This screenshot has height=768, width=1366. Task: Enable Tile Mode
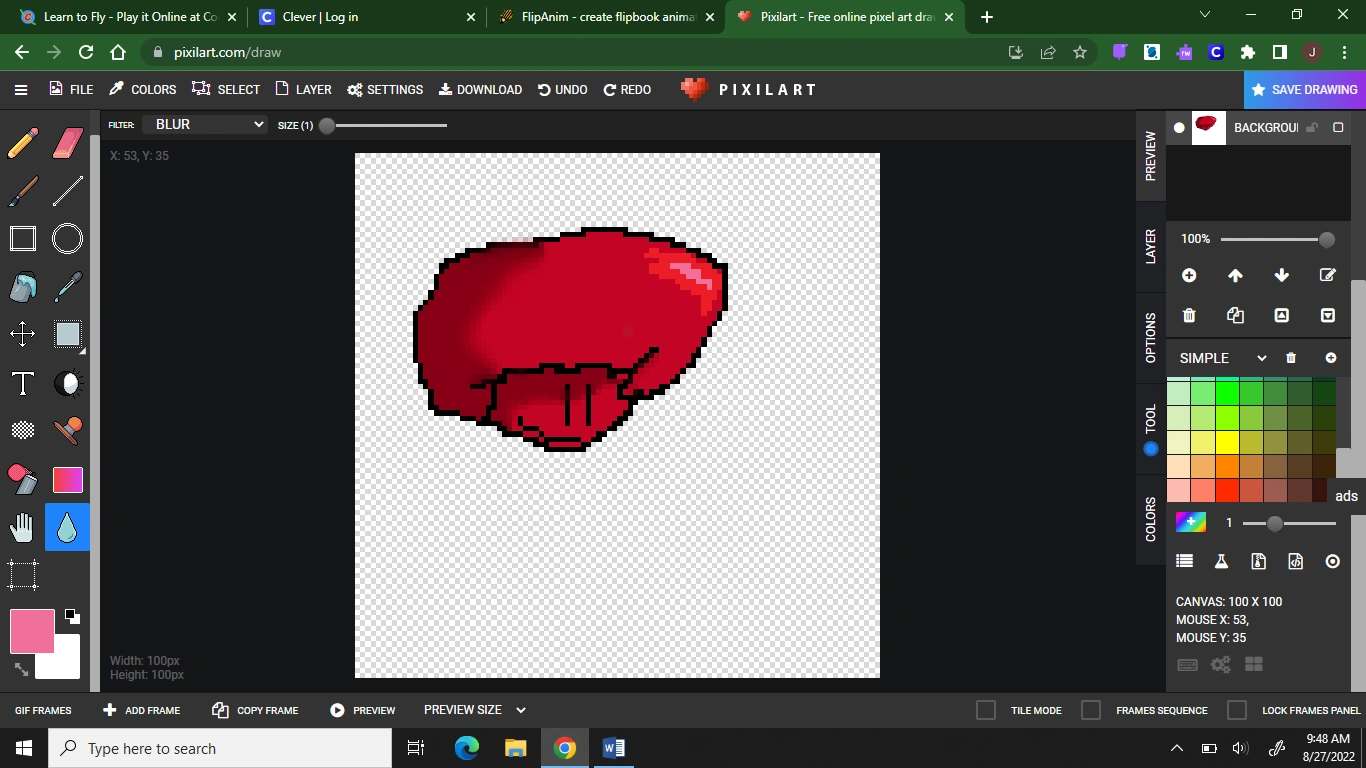(985, 710)
